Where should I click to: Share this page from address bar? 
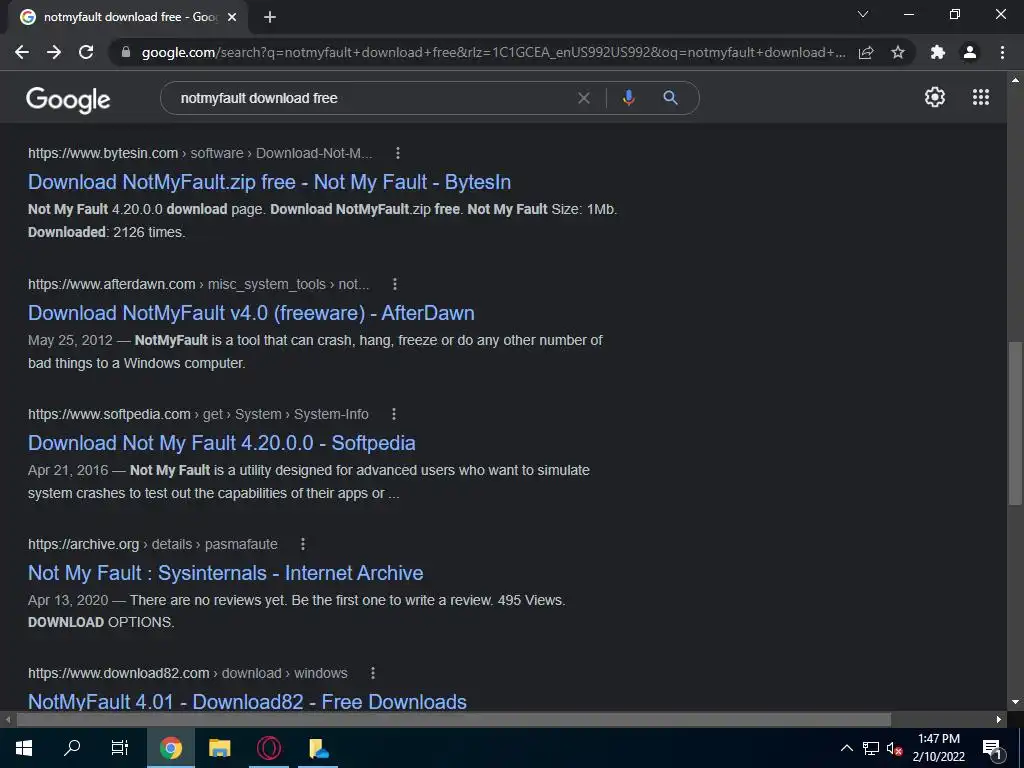tap(866, 52)
